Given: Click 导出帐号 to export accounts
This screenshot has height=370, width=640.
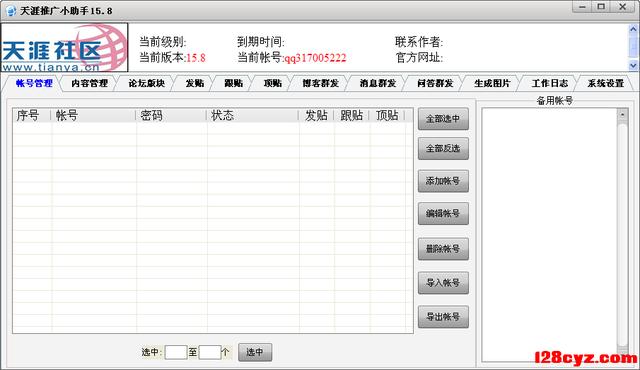Looking at the screenshot, I should pos(443,317).
